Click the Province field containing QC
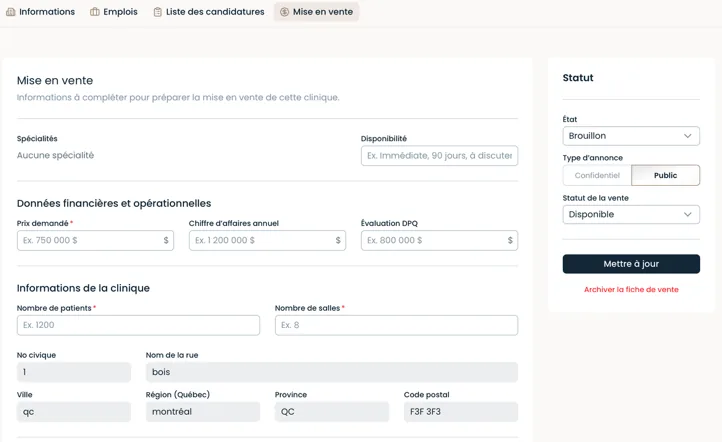The width and height of the screenshot is (722, 442). [332, 412]
